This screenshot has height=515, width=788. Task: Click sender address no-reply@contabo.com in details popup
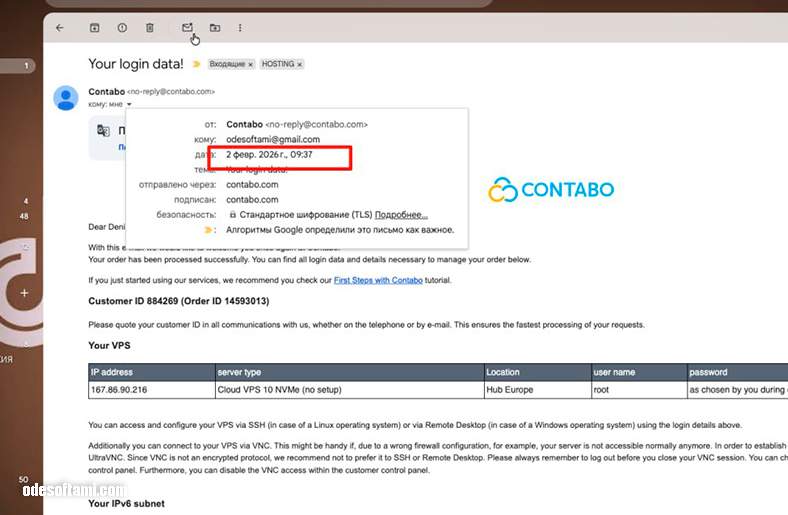click(316, 125)
